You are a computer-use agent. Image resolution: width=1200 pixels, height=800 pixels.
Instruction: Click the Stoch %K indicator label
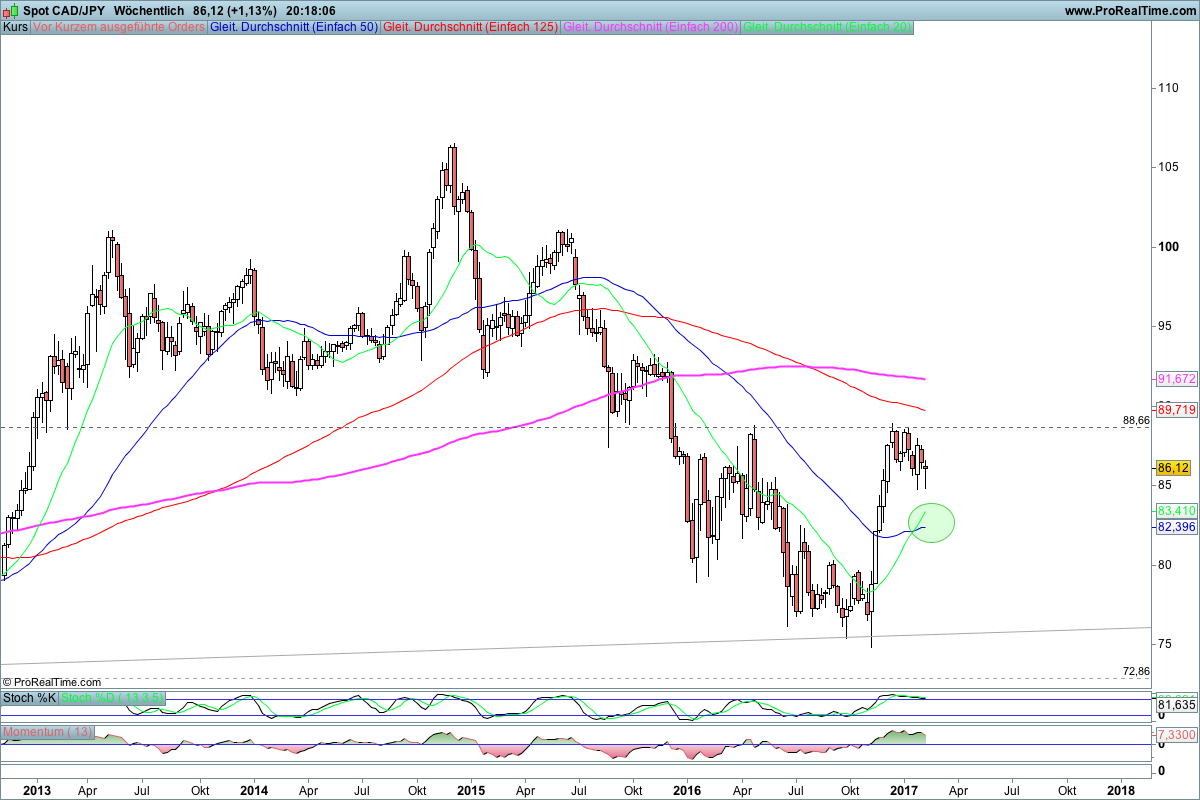pos(29,697)
